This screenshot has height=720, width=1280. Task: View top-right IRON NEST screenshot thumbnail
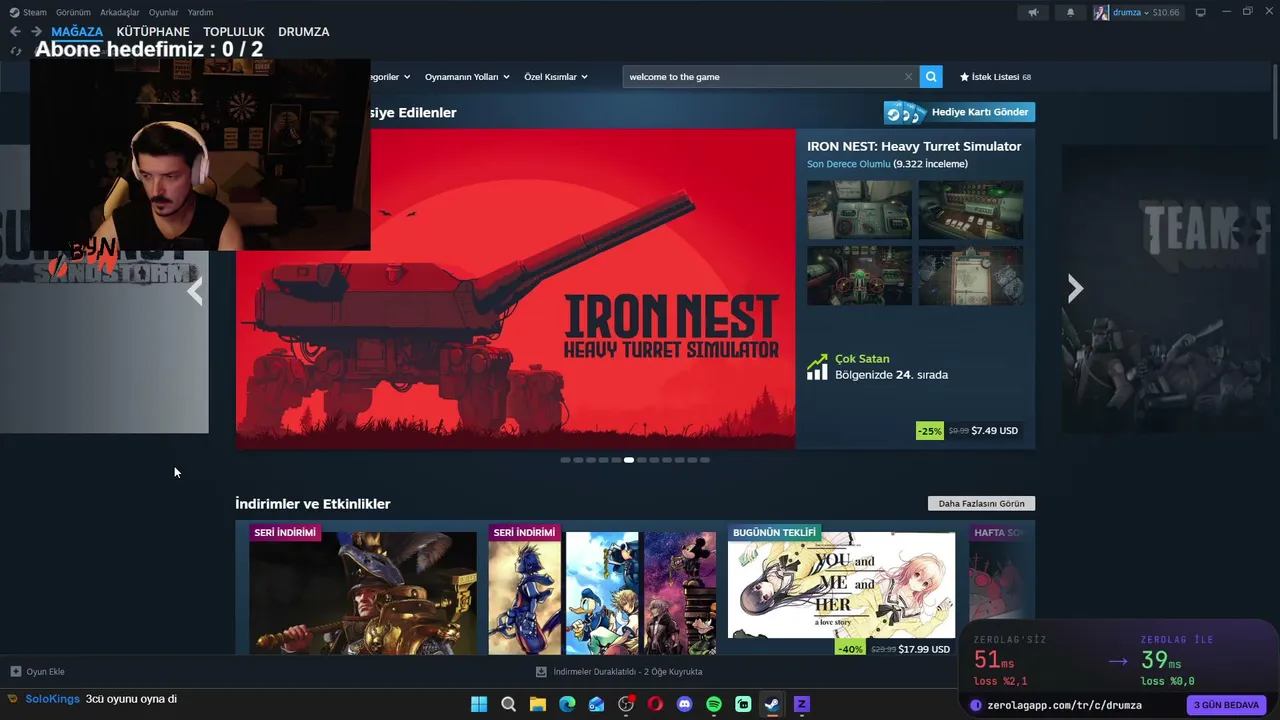(971, 210)
